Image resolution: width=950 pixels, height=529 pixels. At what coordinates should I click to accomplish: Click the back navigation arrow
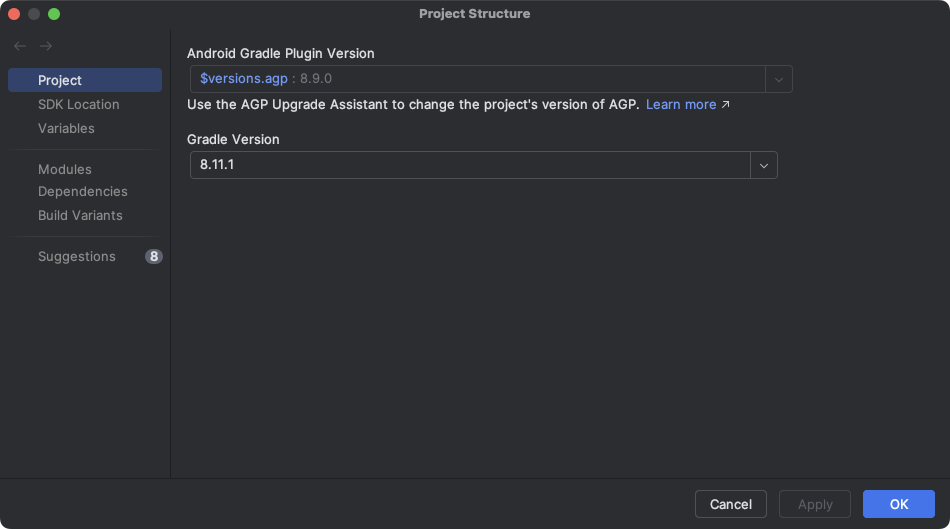(20, 46)
